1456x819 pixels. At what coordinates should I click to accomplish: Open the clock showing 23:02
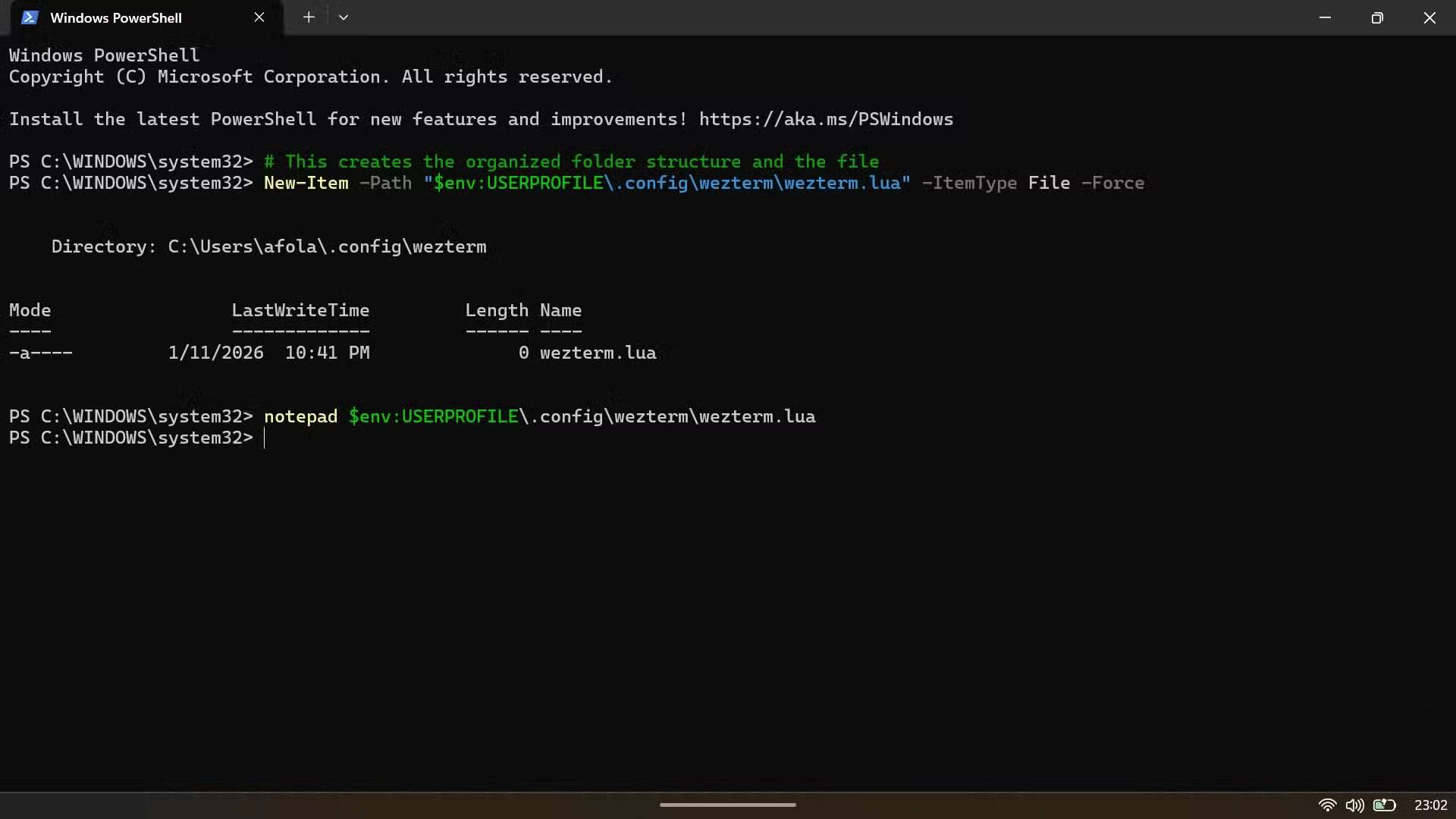point(1430,805)
